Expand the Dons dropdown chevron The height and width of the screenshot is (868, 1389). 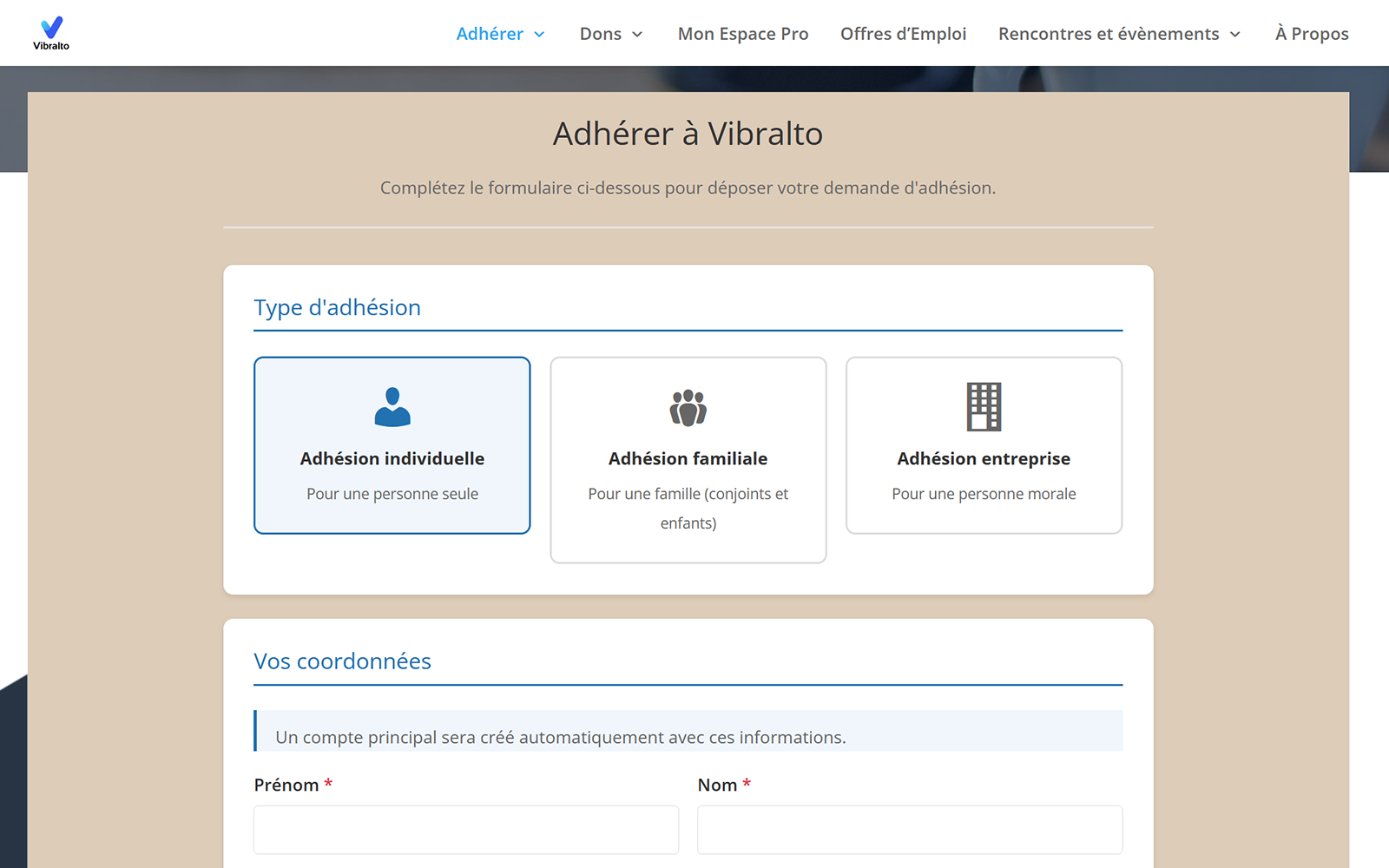tap(637, 35)
